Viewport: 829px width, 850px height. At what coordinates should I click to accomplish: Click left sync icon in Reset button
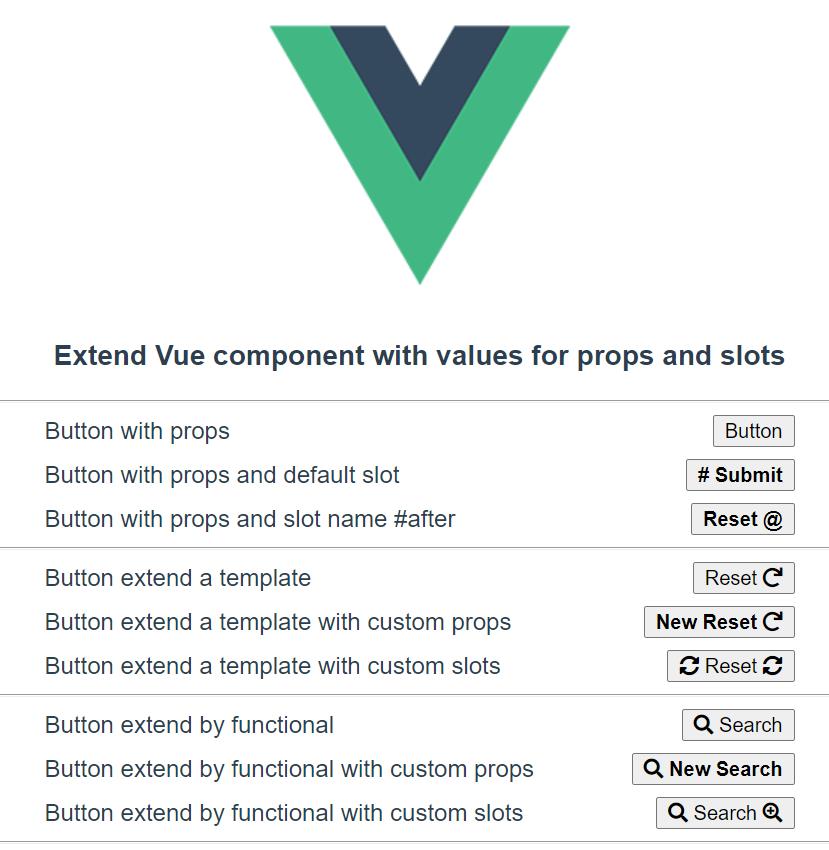pyautogui.click(x=689, y=666)
